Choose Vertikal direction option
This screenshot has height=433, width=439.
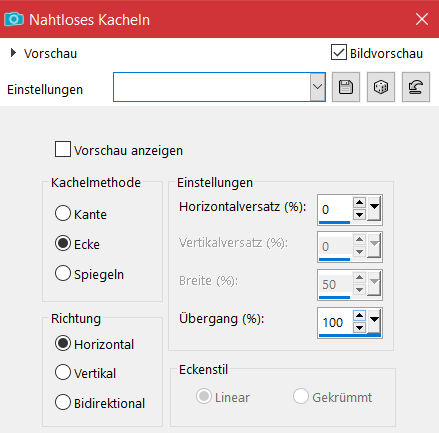[x=63, y=372]
